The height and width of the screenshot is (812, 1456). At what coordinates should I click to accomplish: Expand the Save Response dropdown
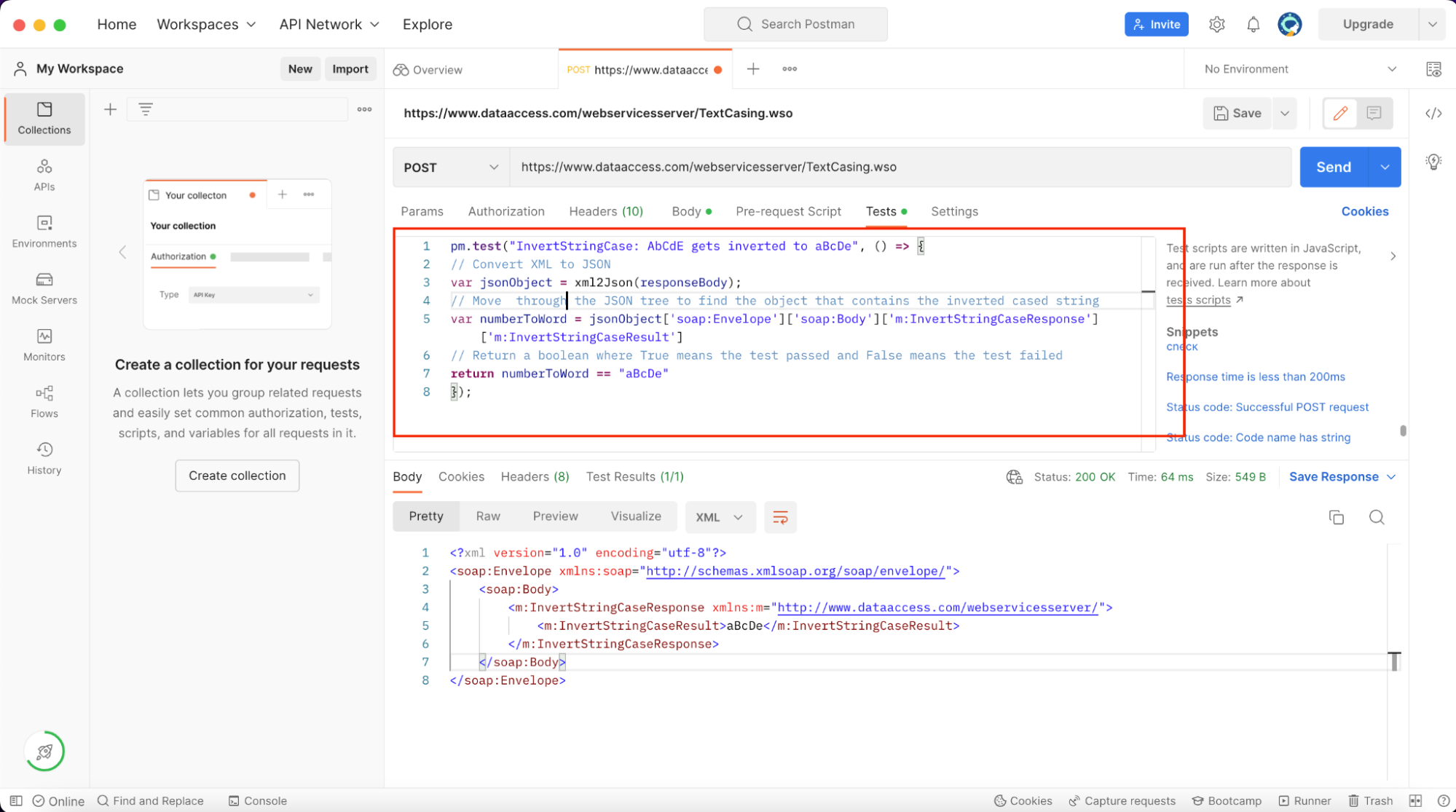(x=1342, y=477)
